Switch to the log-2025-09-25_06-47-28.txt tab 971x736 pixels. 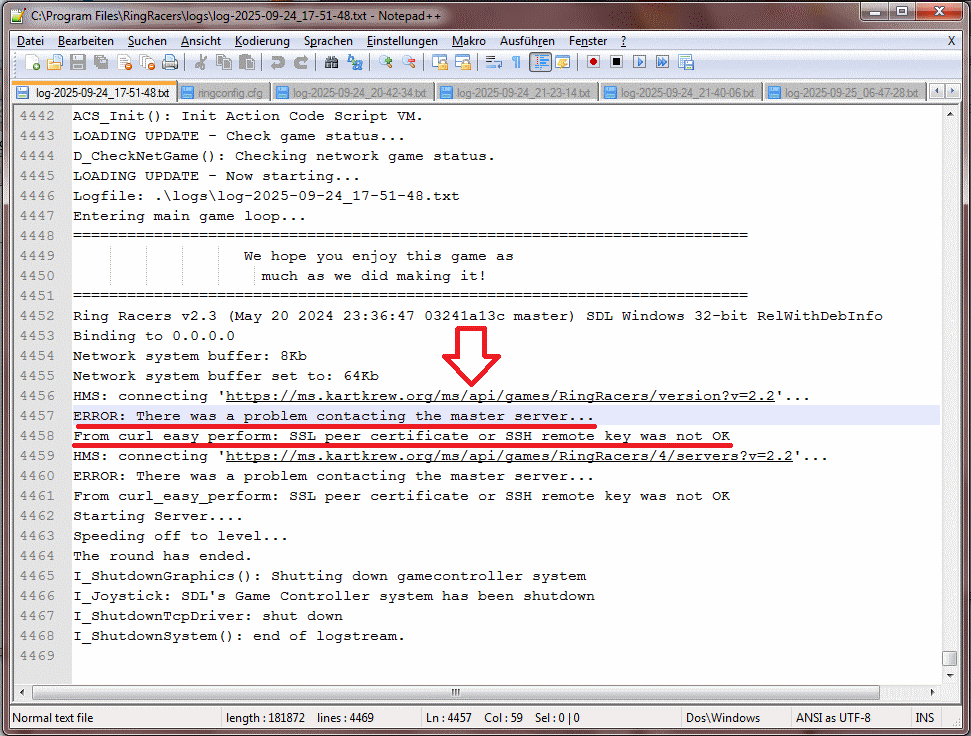pyautogui.click(x=844, y=93)
